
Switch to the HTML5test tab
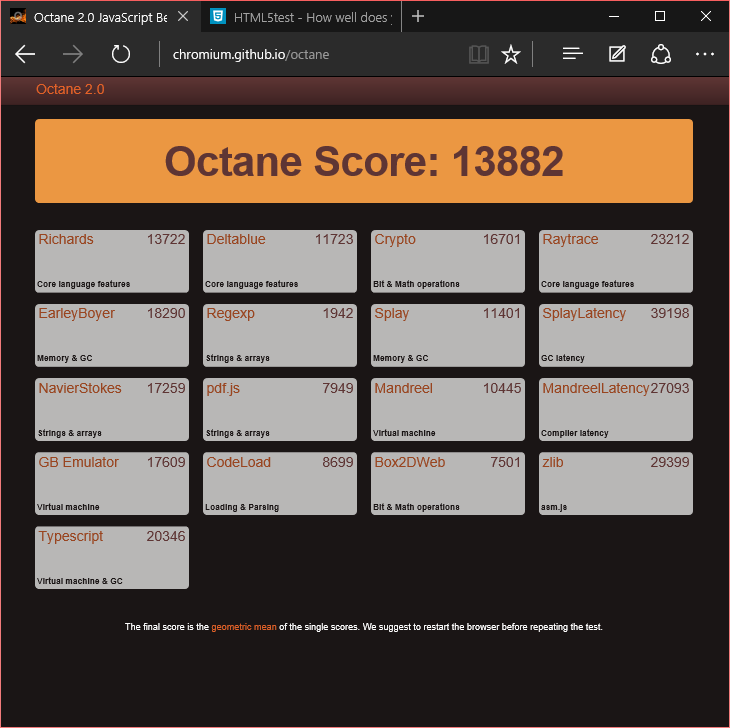pyautogui.click(x=300, y=17)
